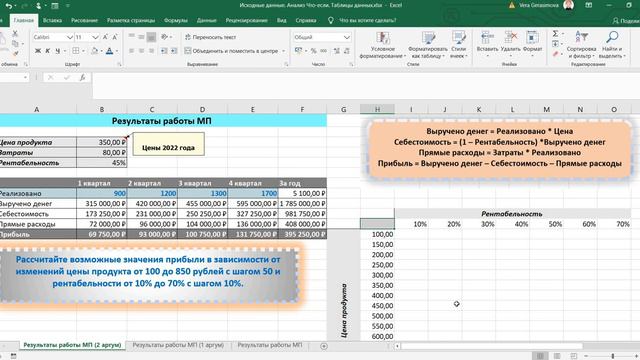Toggle middle vertical alignment
Image resolution: width=640 pixels, height=360 pixels.
[x=141, y=37]
